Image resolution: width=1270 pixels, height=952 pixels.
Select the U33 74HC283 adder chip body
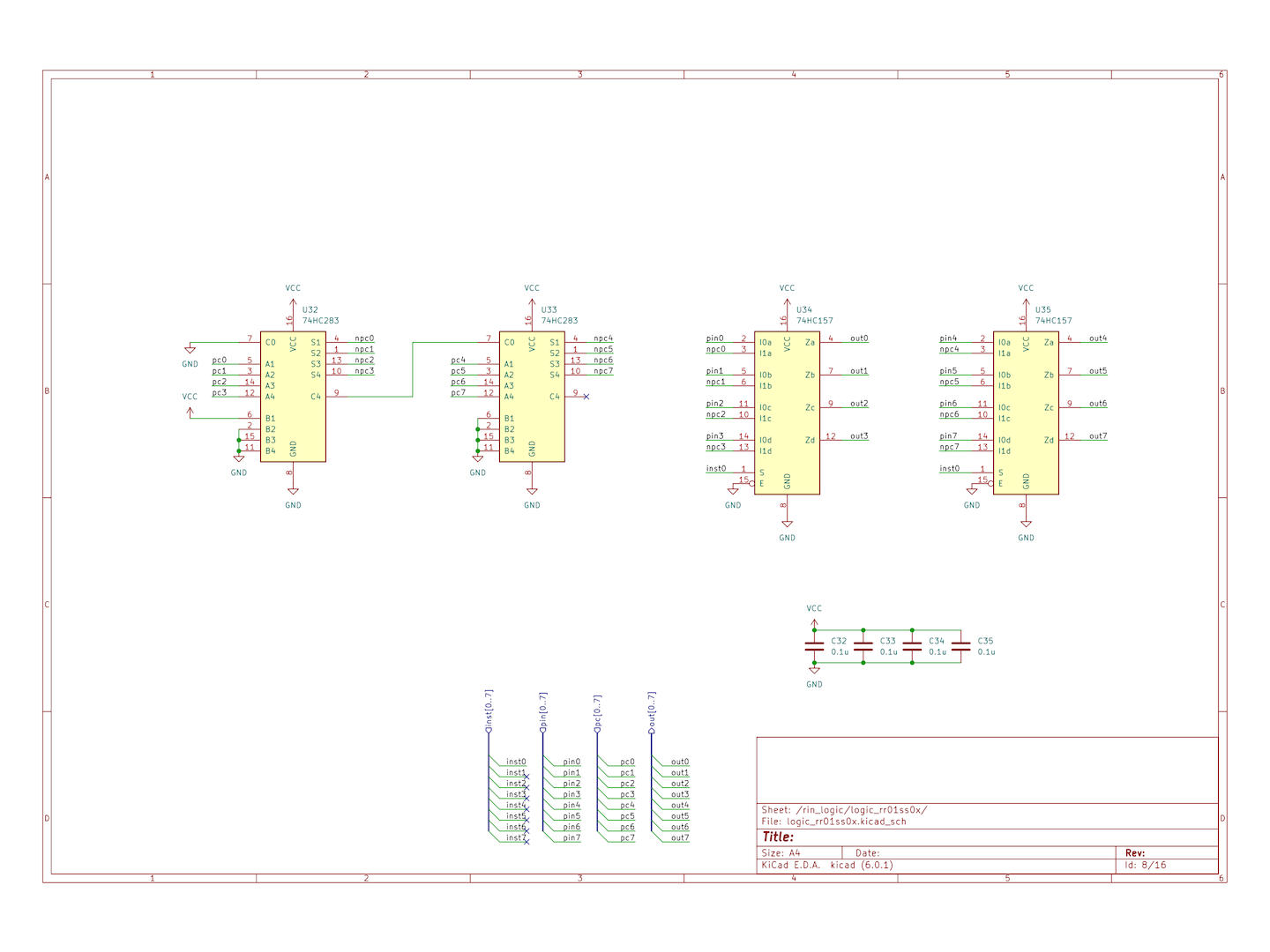[532, 397]
